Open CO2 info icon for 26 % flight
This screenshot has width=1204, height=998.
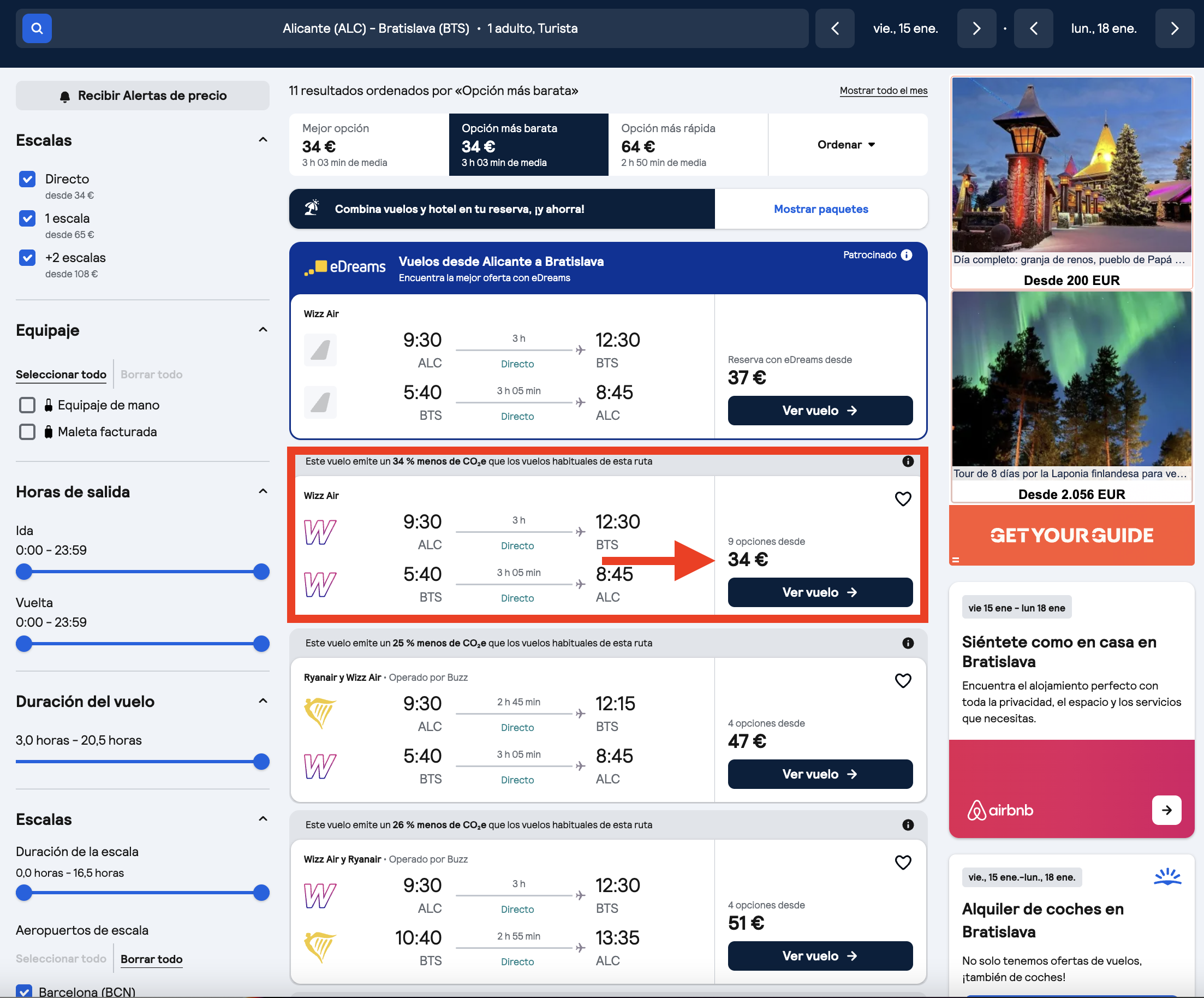[x=908, y=825]
